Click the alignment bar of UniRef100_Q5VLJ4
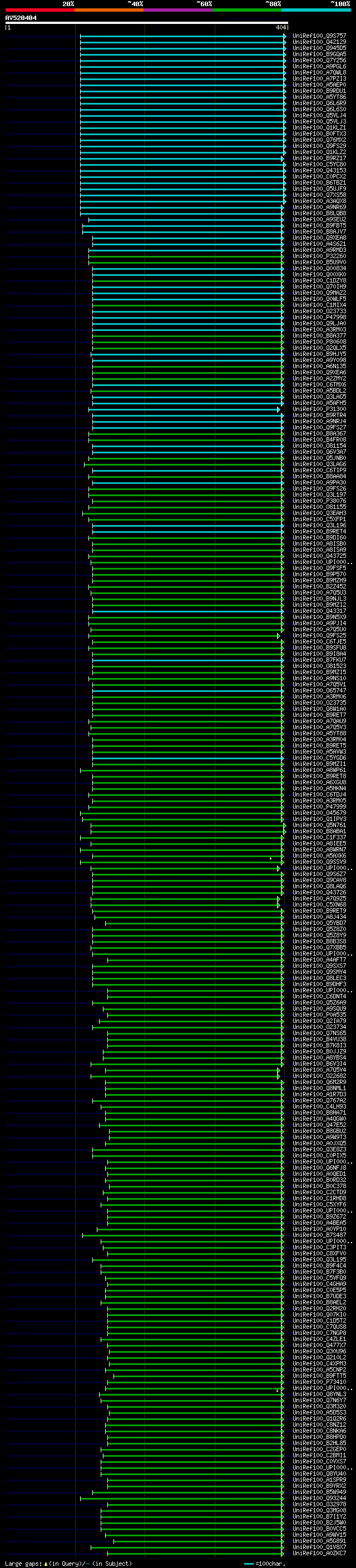This screenshot has height=1568, width=356. [182, 116]
